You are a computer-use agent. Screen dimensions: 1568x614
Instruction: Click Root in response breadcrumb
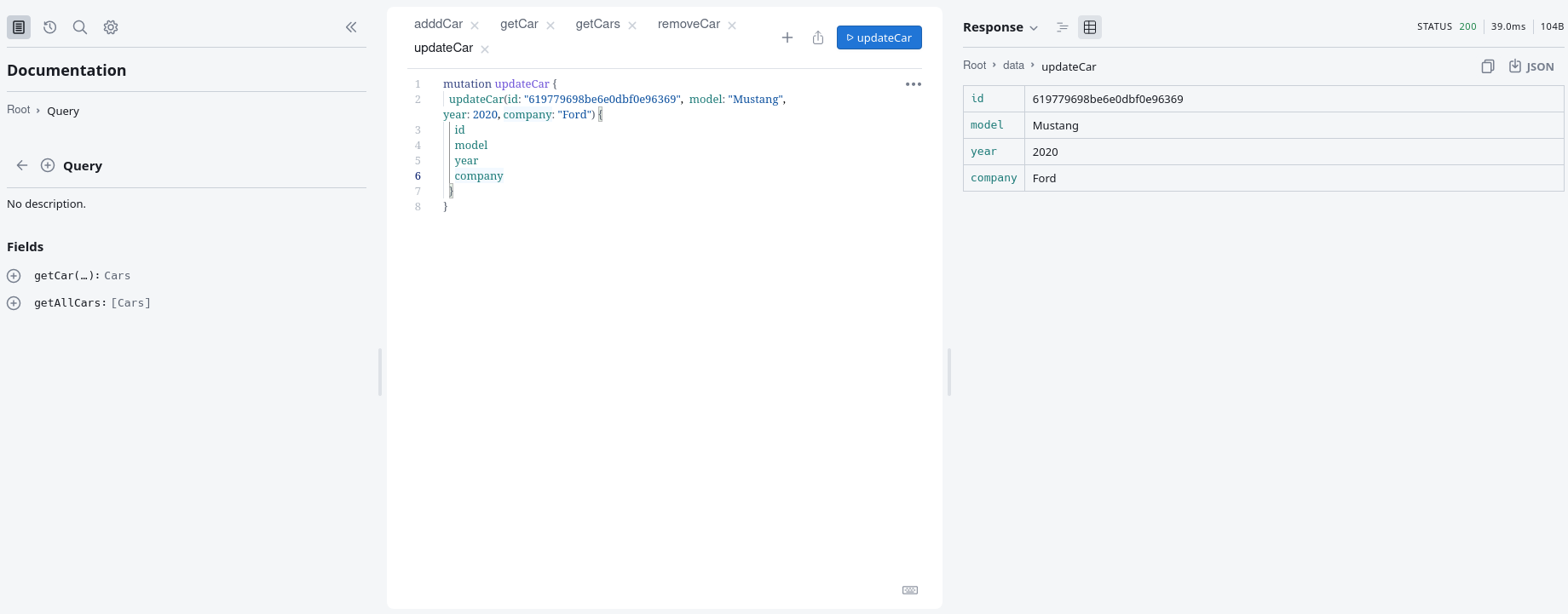[974, 66]
